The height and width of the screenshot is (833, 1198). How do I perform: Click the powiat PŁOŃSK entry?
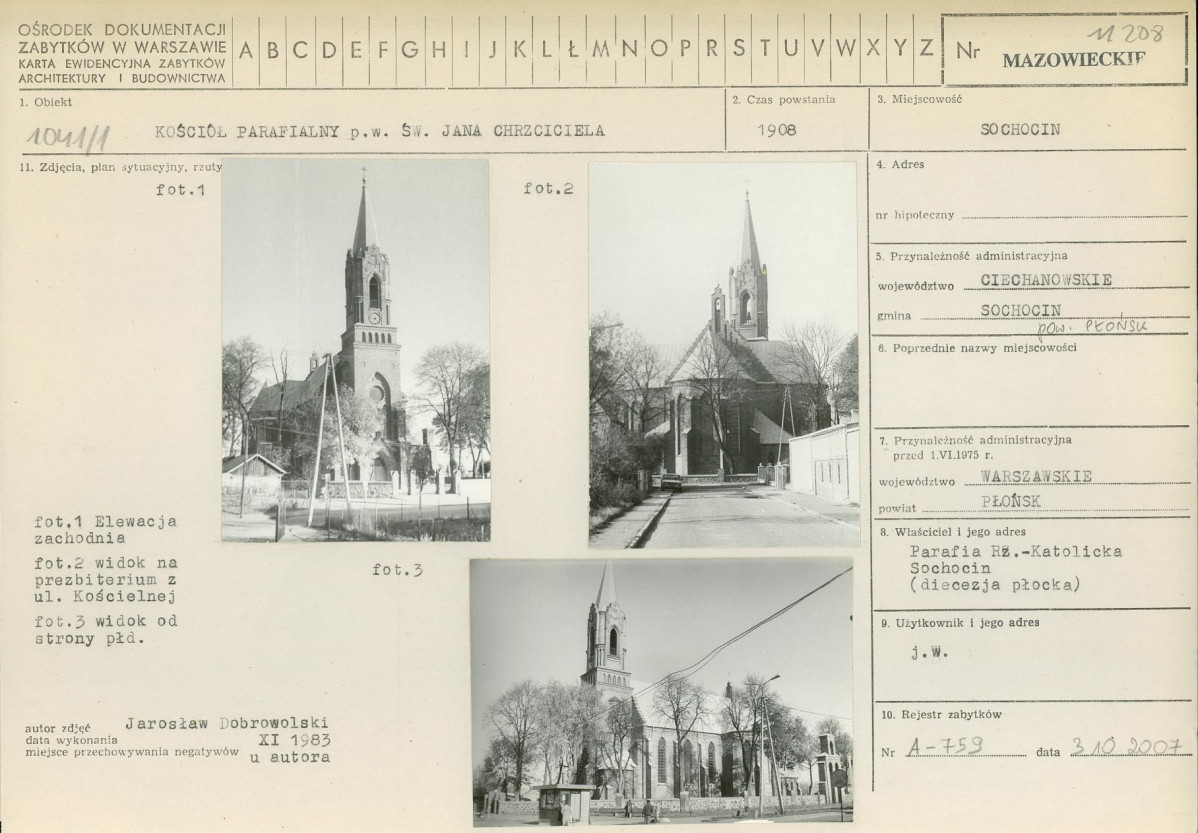point(1011,501)
